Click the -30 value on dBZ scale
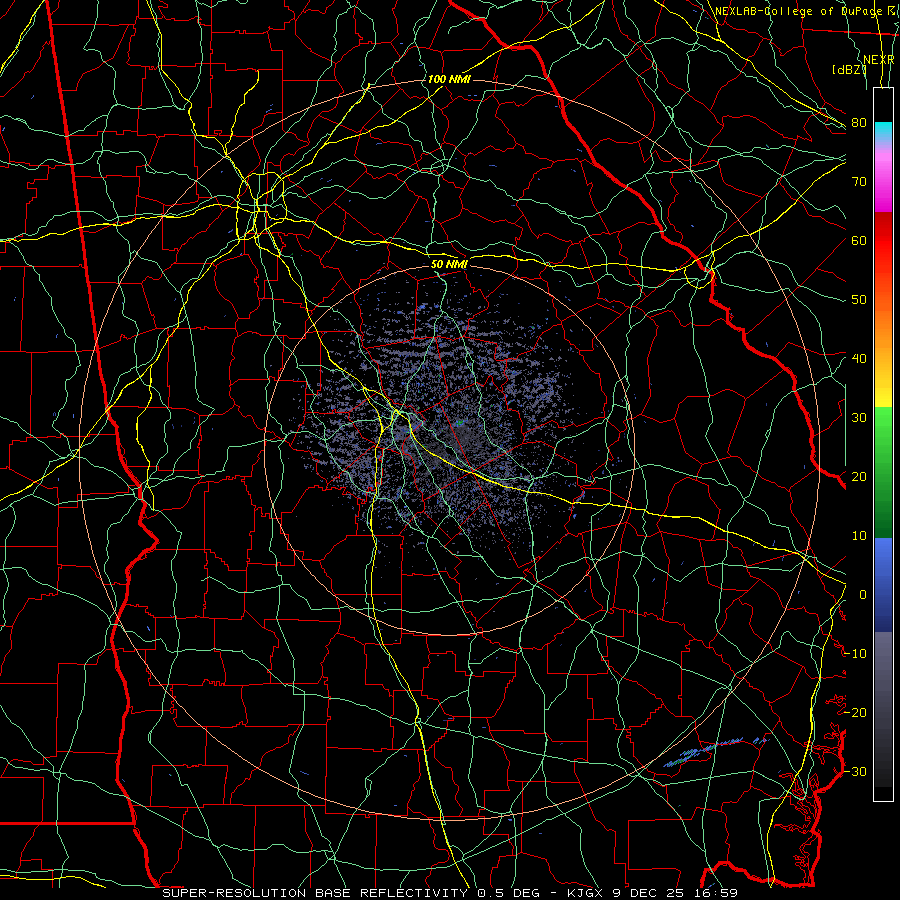 click(855, 771)
